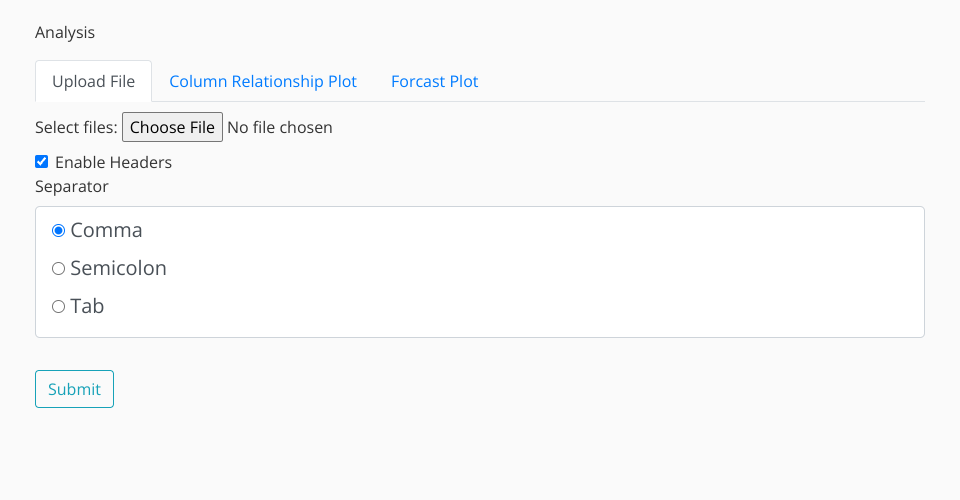
Task: Select the Tab separator radio button
Action: pos(59,306)
